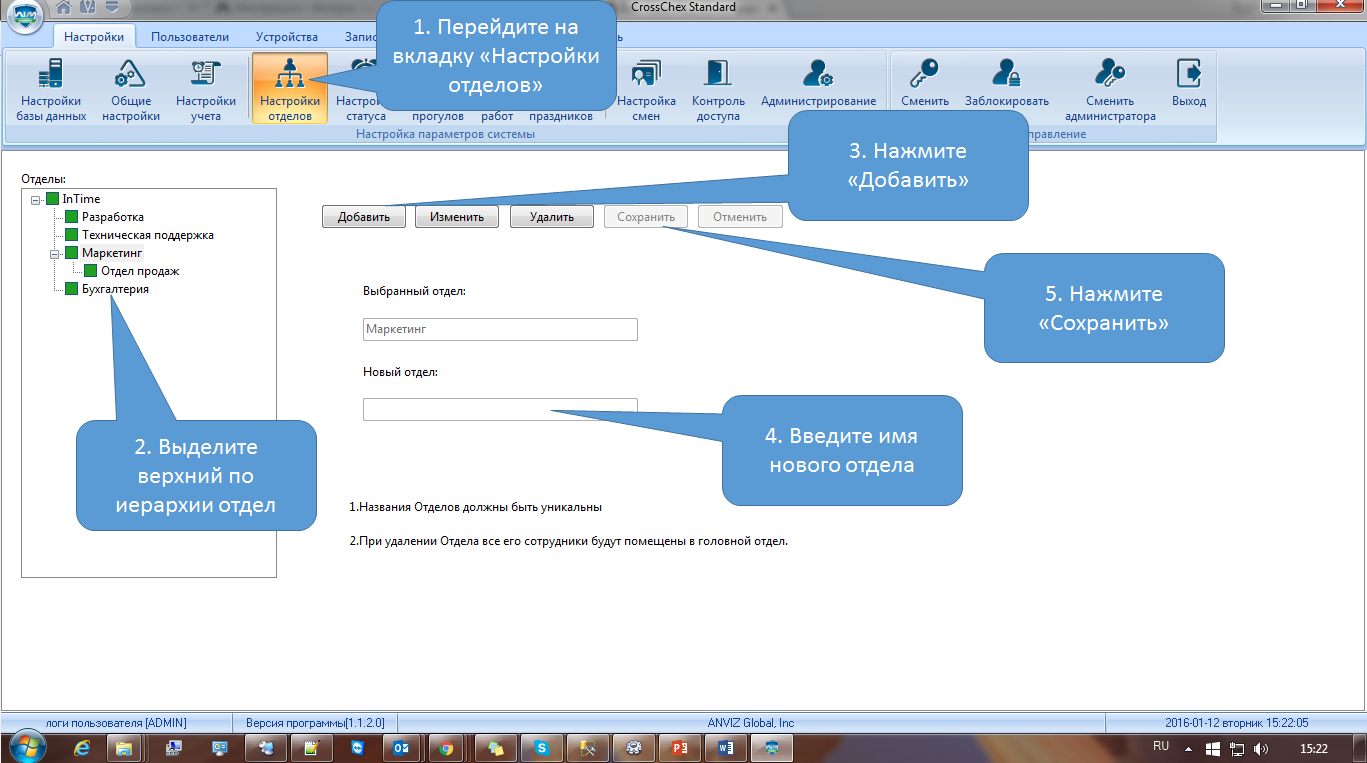Viewport: 1367px width, 763px height.
Task: Select Настройки отделов ribbon button
Action: [x=290, y=89]
